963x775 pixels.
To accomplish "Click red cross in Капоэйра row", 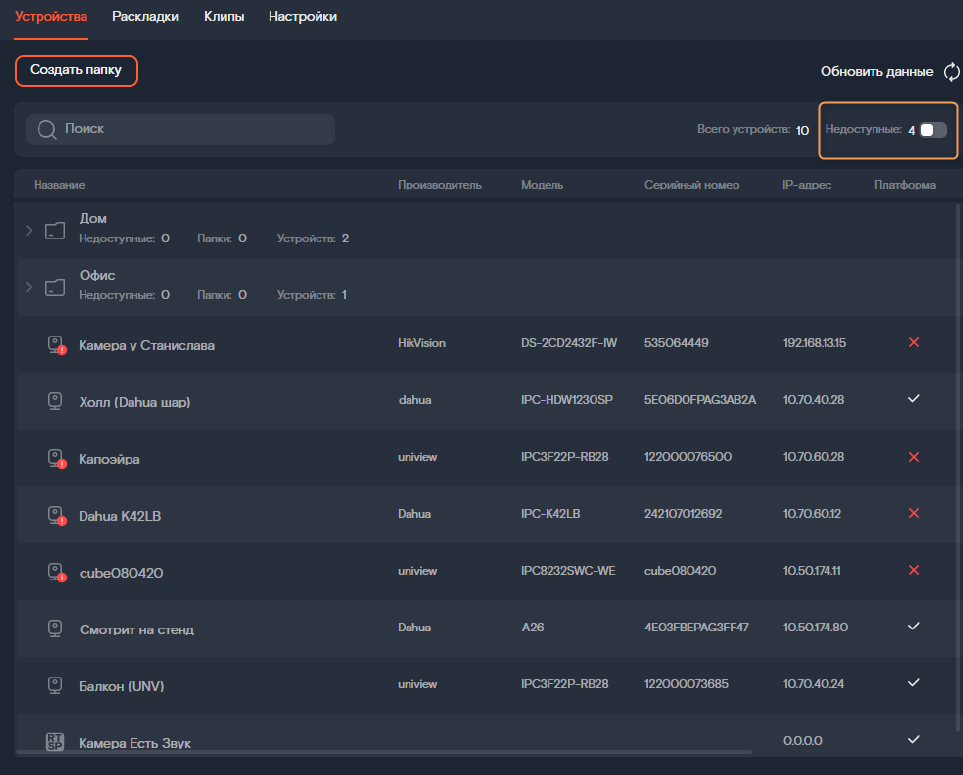I will click(x=914, y=457).
